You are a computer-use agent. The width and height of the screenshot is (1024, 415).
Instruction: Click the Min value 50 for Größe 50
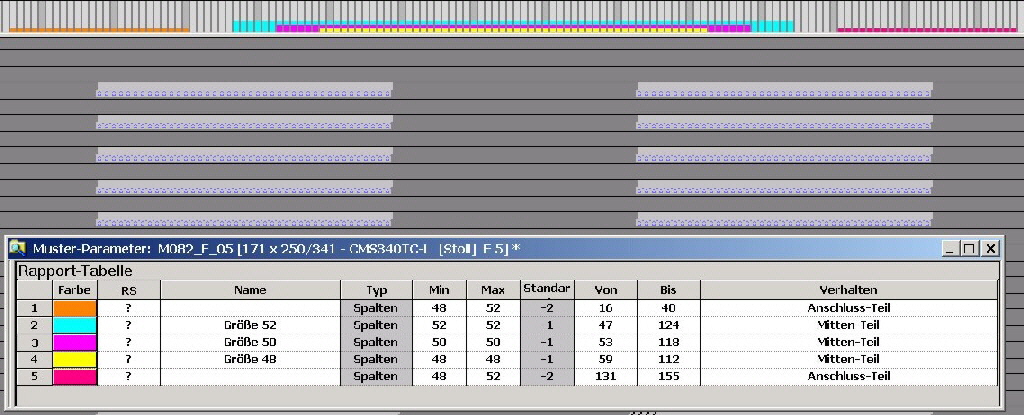click(x=439, y=342)
